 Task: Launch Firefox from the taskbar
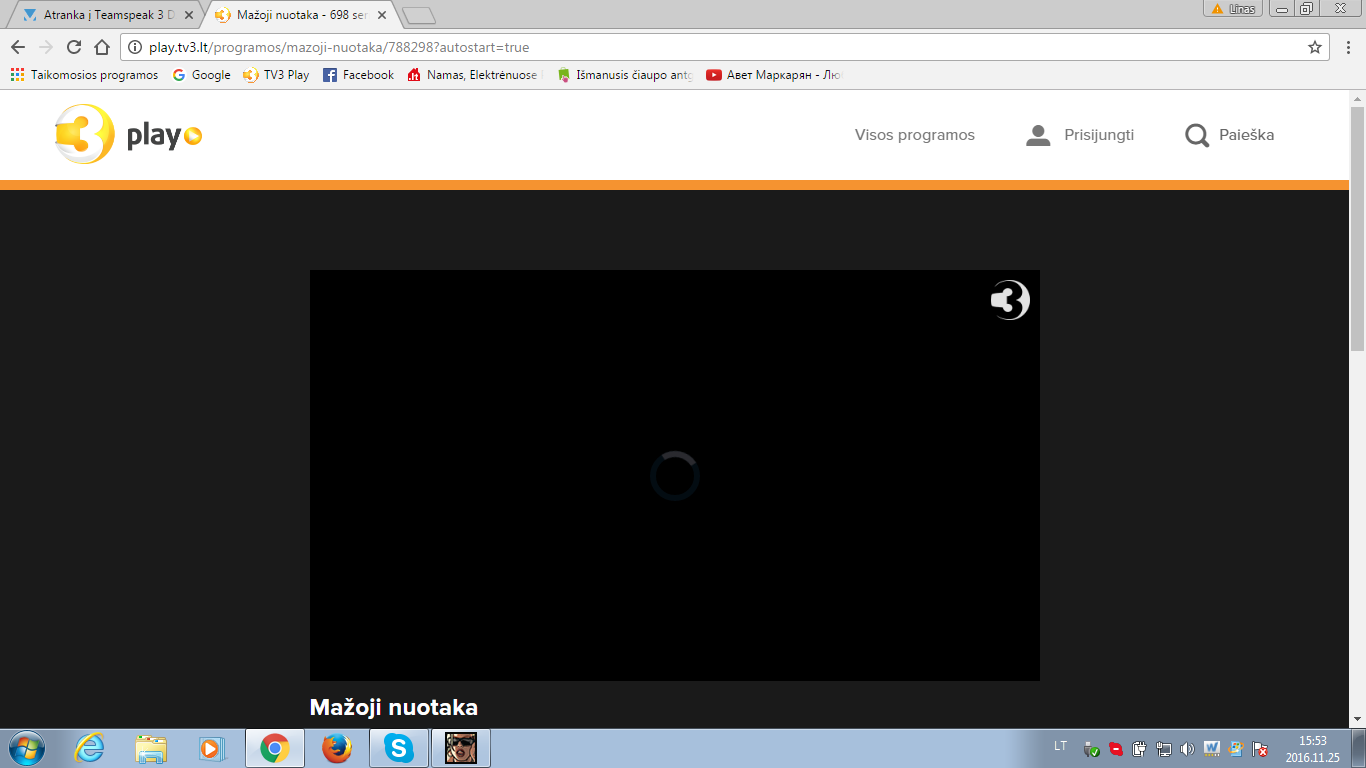click(337, 748)
